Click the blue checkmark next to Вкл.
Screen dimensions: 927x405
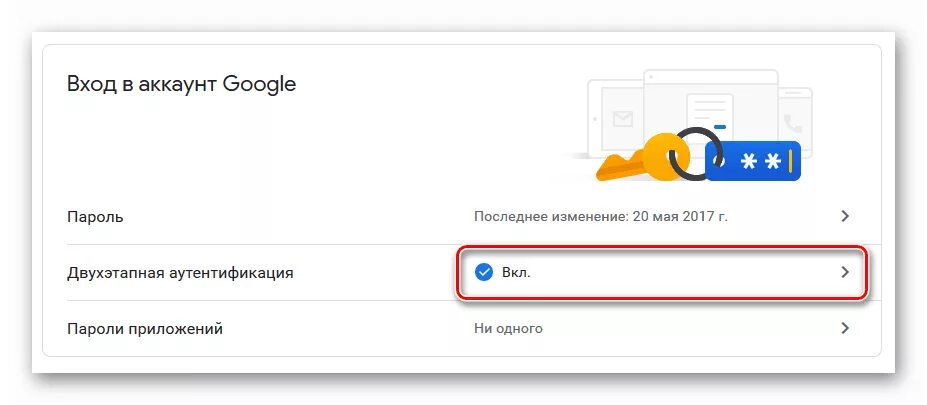click(484, 272)
